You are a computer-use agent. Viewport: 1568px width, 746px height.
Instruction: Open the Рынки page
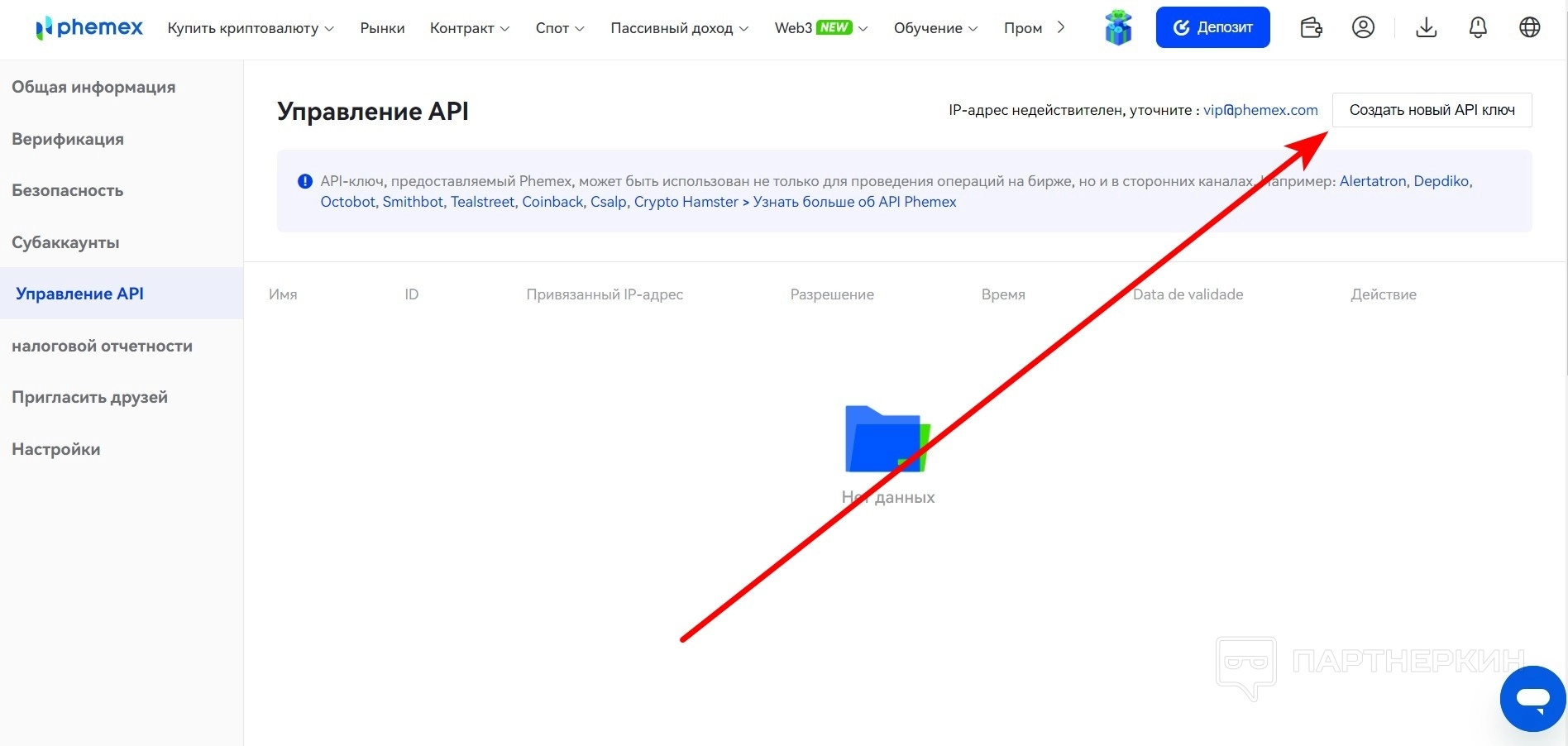click(x=382, y=28)
